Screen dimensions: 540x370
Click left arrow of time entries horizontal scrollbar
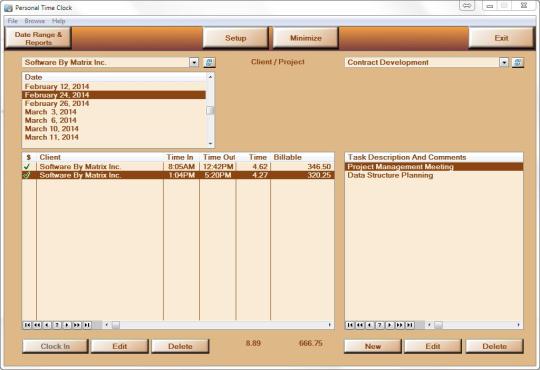pos(107,325)
